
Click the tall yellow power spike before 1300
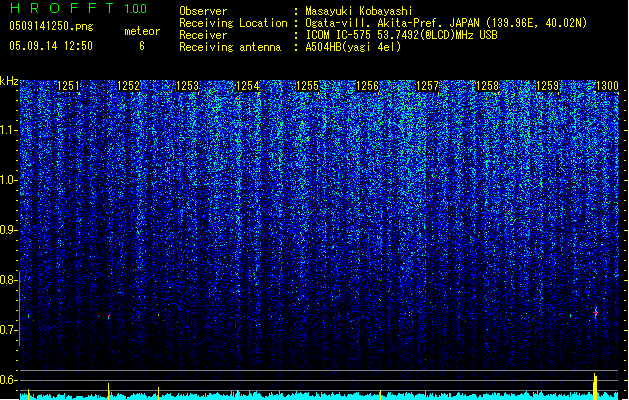pyautogui.click(x=595, y=386)
